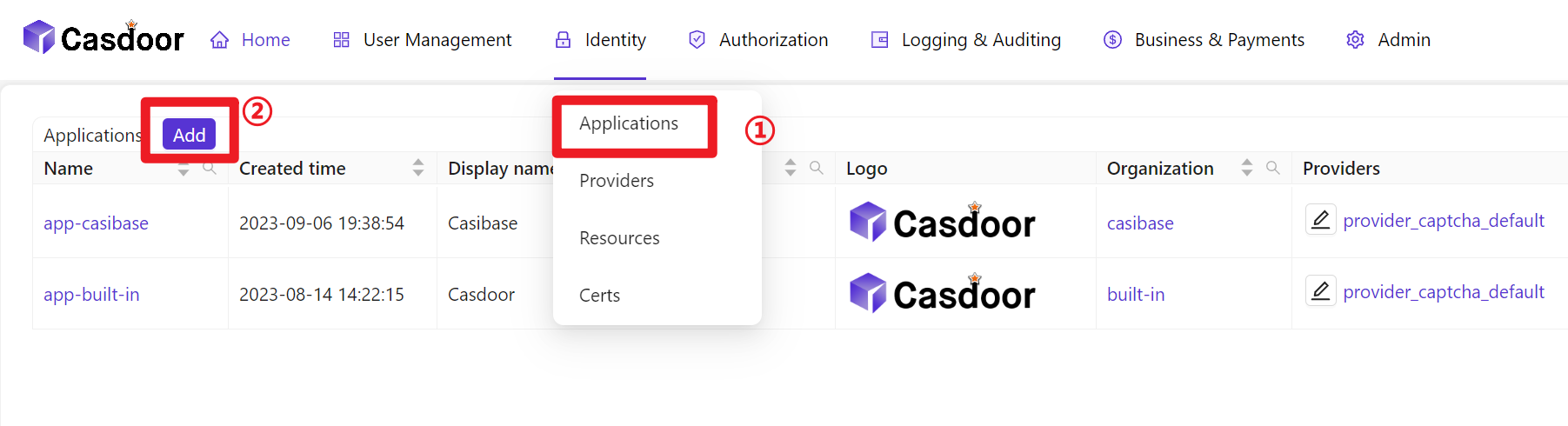
Task: Click the Casdoor logo in header
Action: [x=103, y=38]
